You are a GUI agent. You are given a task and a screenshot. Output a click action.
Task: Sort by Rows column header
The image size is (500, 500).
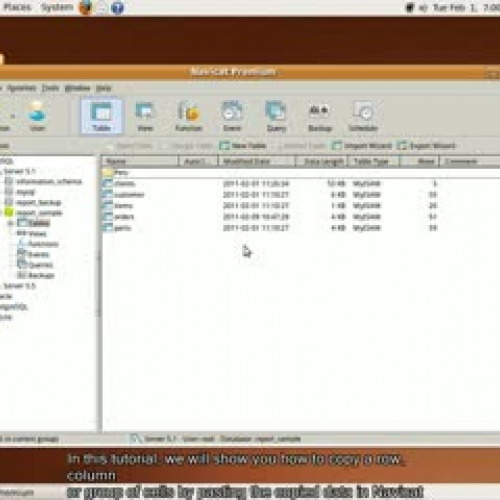[x=419, y=161]
